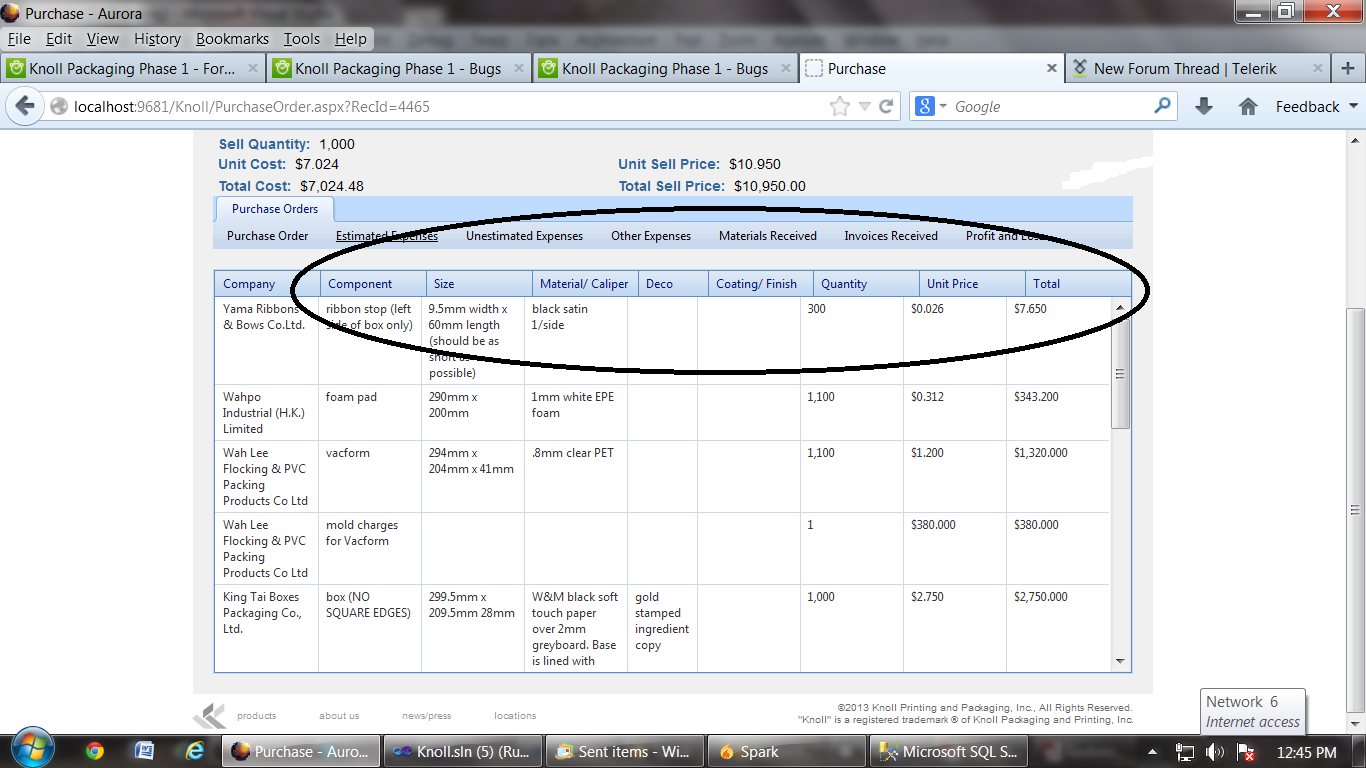Select the King Tai Boxes Packaging Co. cell
Screen dimensions: 1366x768
[x=267, y=628]
